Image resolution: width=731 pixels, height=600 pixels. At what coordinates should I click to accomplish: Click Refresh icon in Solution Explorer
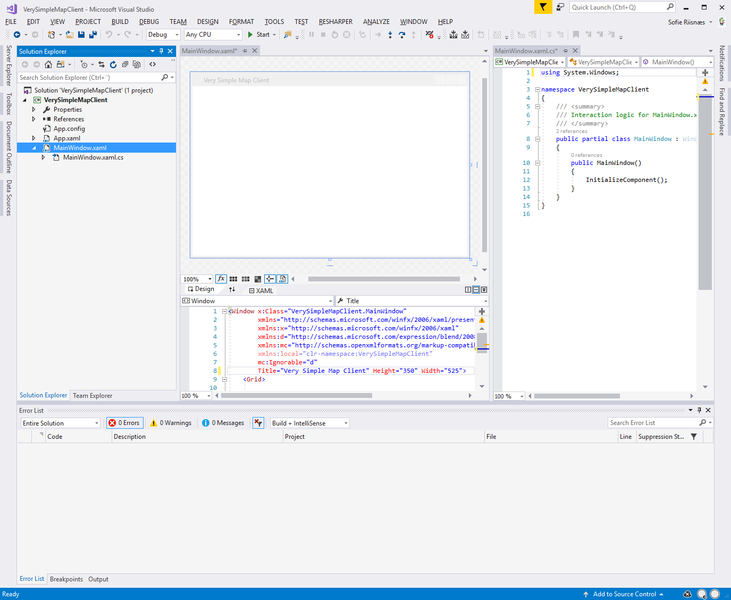pos(113,64)
